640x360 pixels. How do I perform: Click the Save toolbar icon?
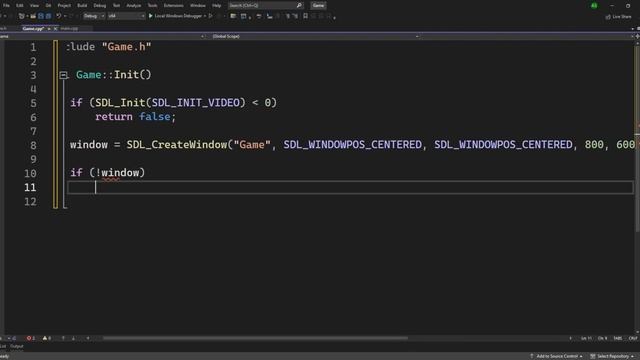tap(41, 16)
